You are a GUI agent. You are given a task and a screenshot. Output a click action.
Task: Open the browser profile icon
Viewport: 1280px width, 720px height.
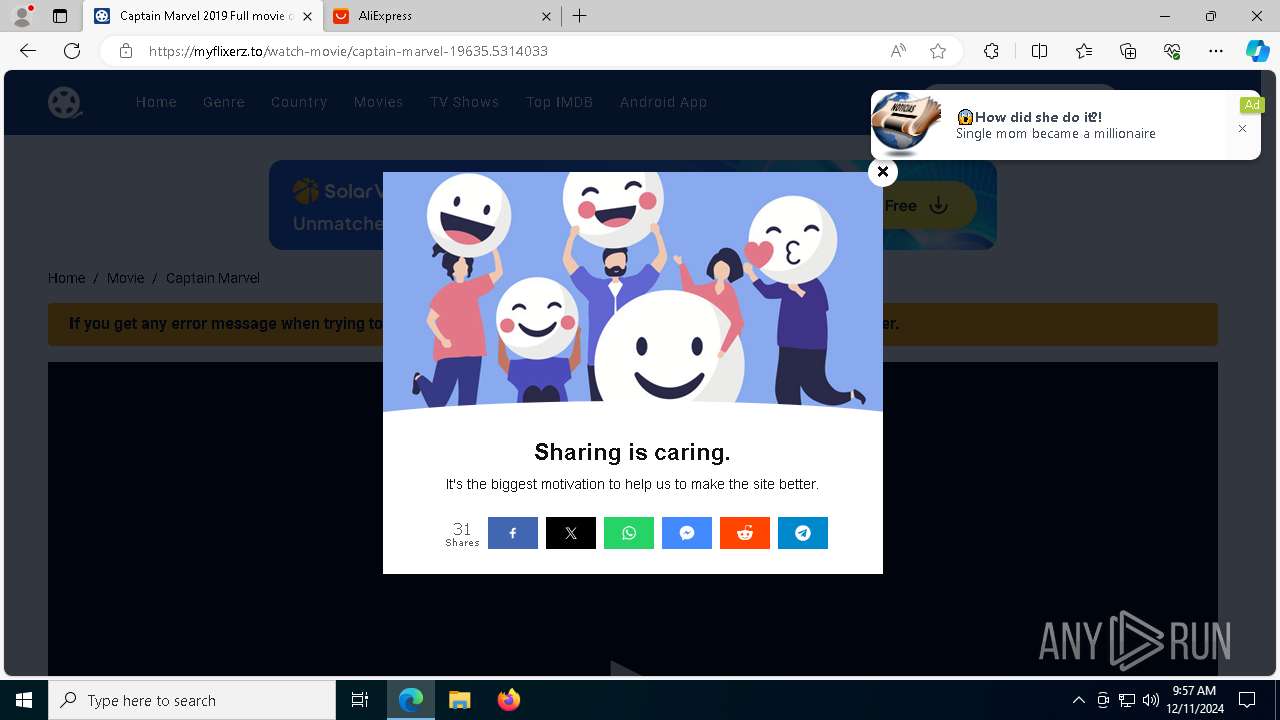pos(22,16)
